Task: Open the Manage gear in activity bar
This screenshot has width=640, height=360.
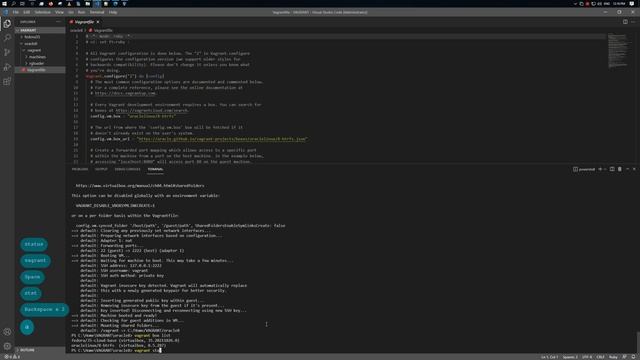Action: coord(7,346)
